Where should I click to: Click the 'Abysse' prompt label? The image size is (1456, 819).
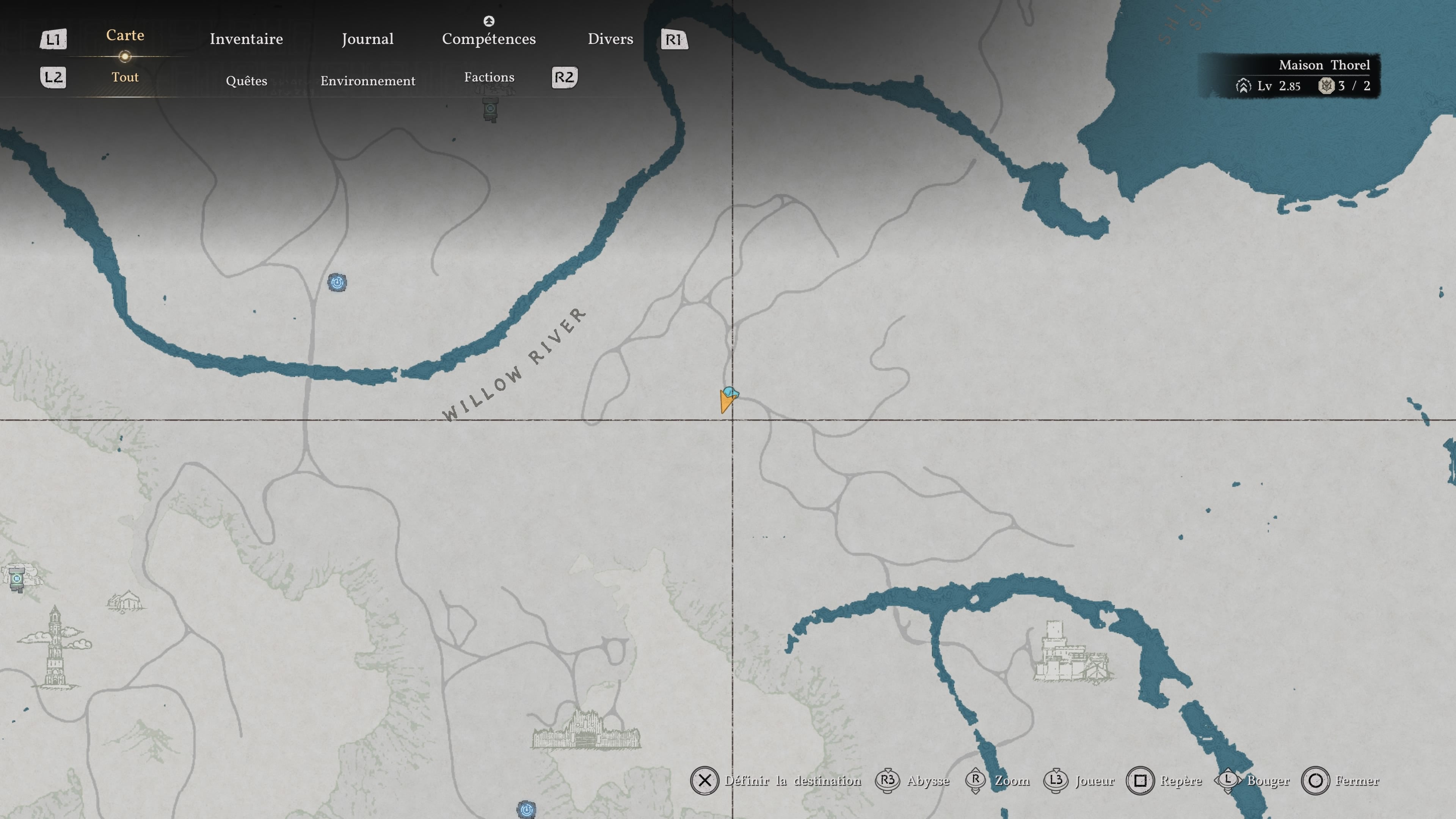928,781
